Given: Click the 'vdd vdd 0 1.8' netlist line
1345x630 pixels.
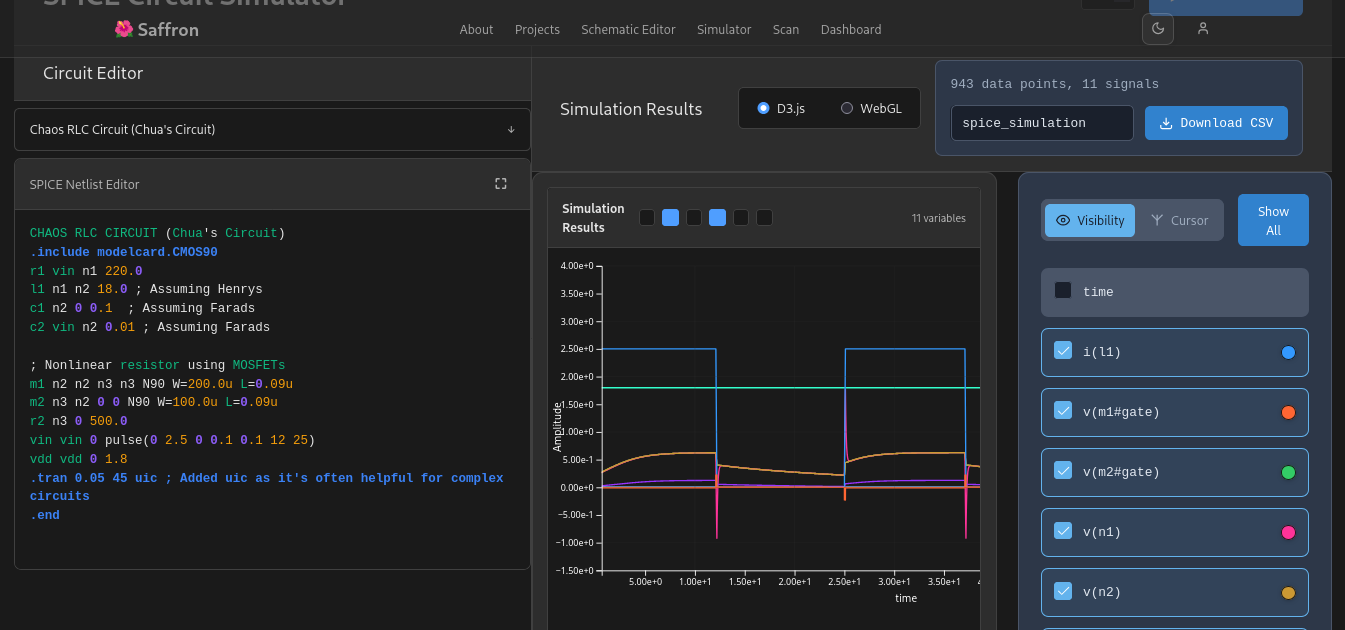Looking at the screenshot, I should pyautogui.click(x=79, y=459).
